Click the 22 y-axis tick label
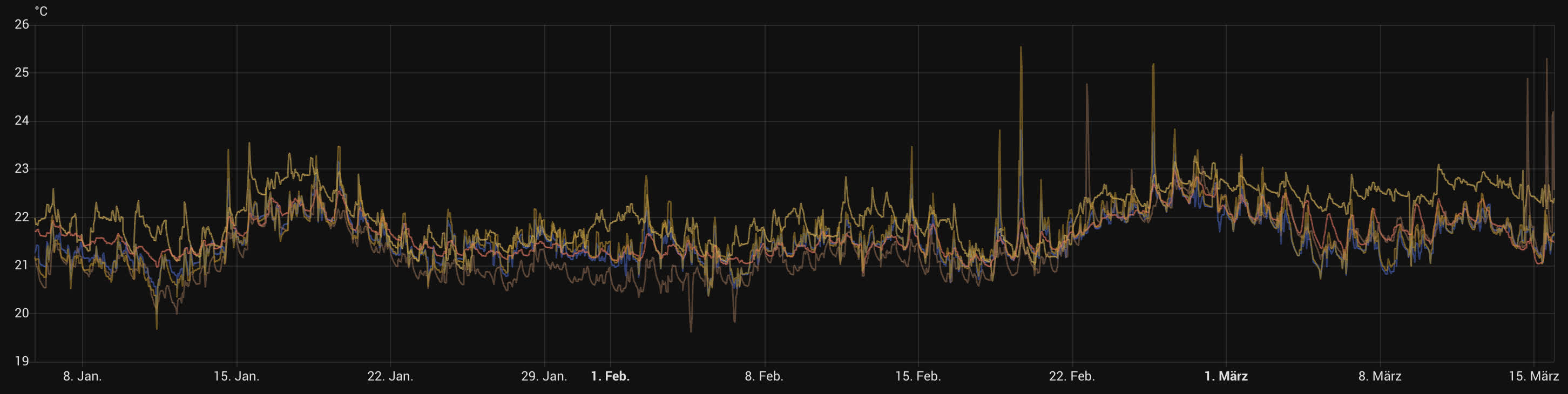The width and height of the screenshot is (1568, 394). (x=22, y=217)
